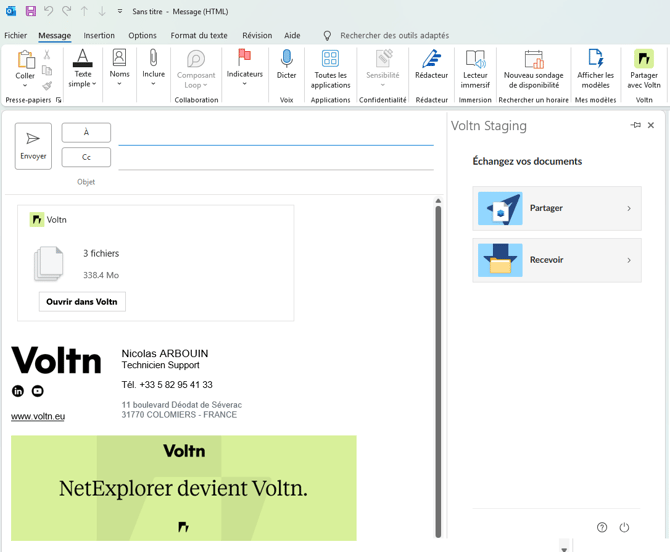The image size is (670, 552).
Task: Go to next item with down arrow
Action: pos(102,11)
